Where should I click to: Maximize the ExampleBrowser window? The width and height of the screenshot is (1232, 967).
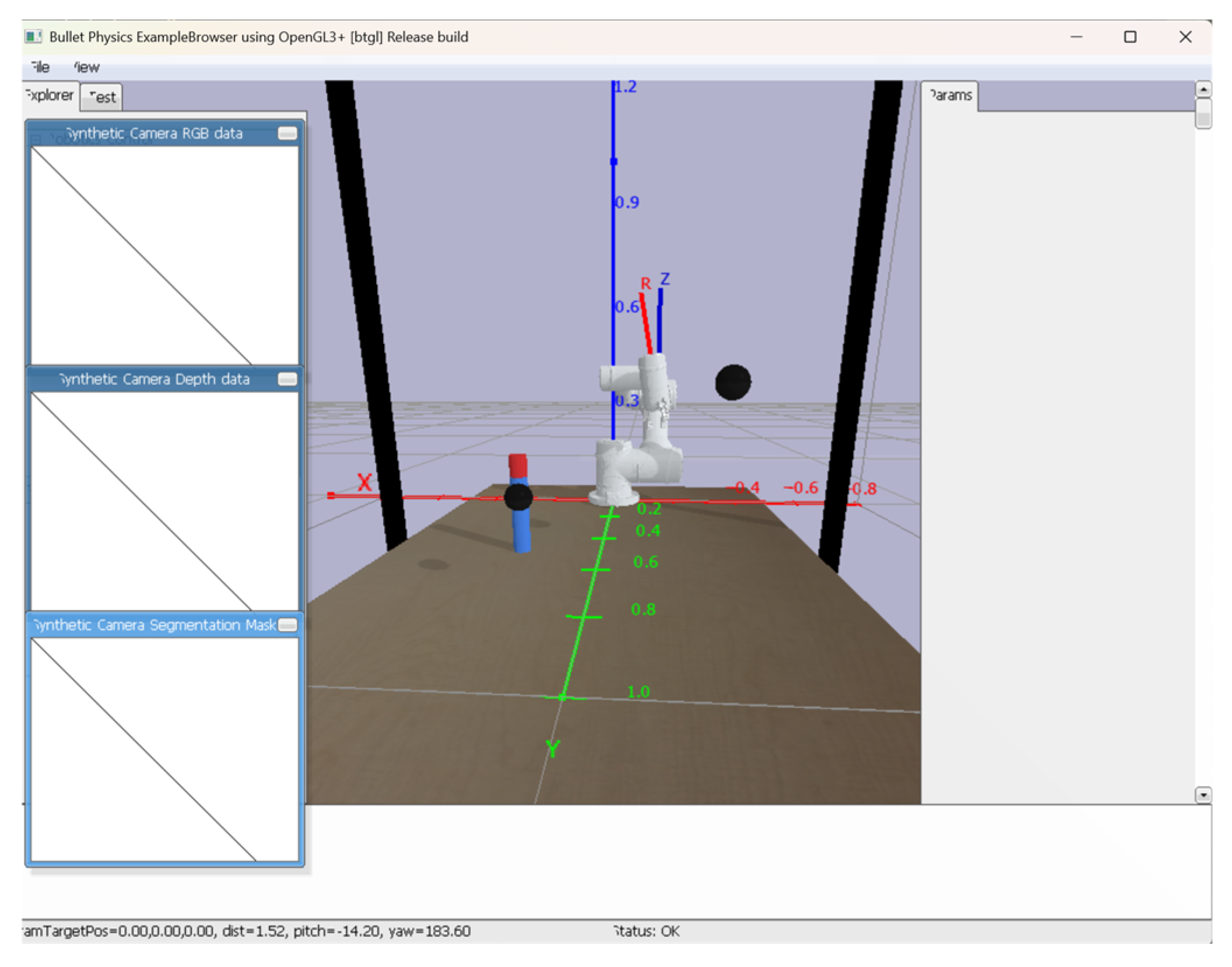[1129, 37]
